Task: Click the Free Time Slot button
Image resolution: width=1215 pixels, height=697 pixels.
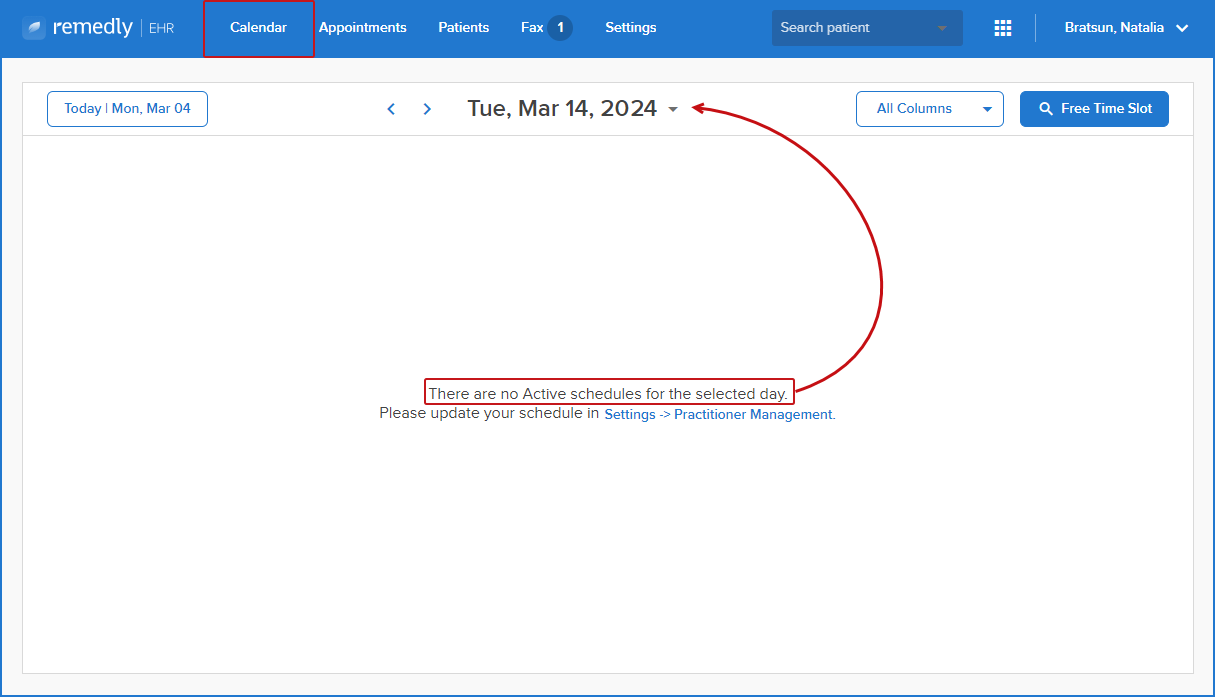Action: [1094, 109]
